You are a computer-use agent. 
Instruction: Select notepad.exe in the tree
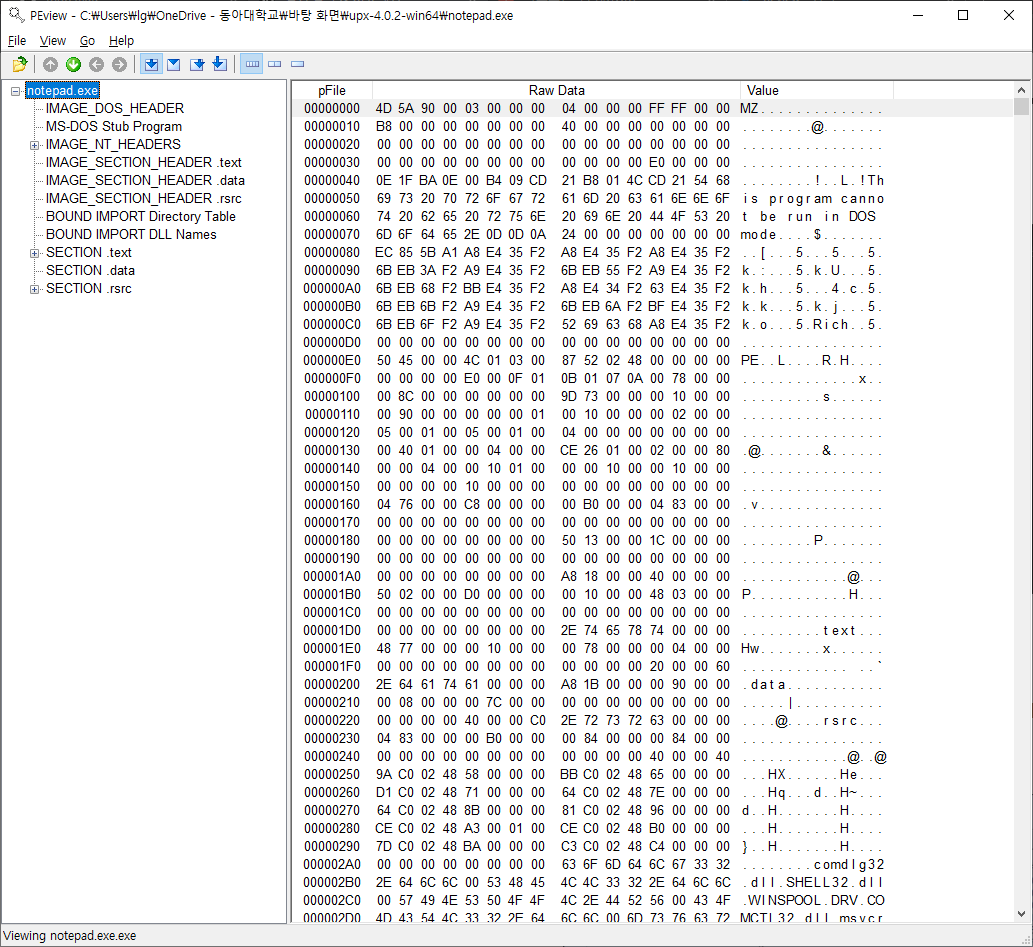click(63, 91)
